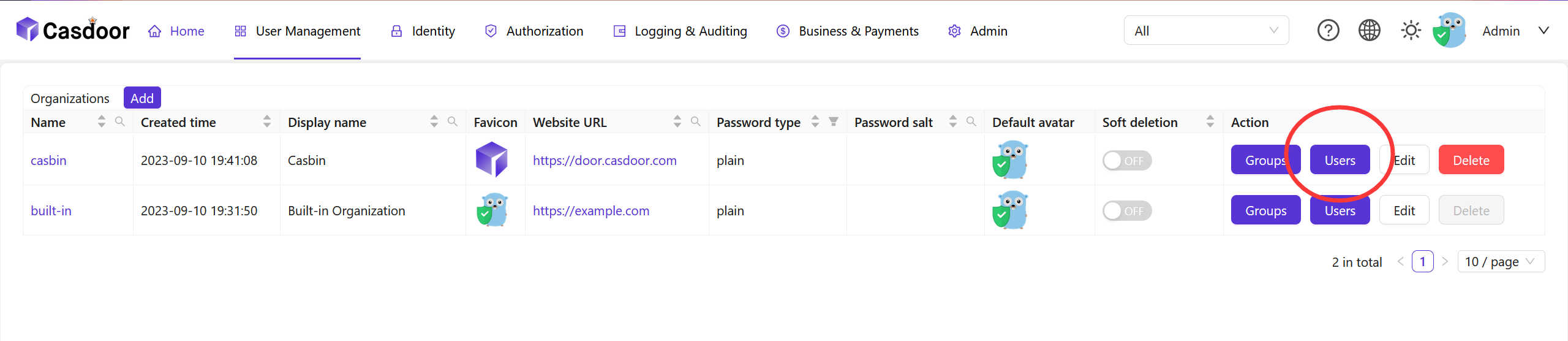Open the door.casdoor.com website link
Image resolution: width=1568 pixels, height=341 pixels.
click(x=605, y=161)
